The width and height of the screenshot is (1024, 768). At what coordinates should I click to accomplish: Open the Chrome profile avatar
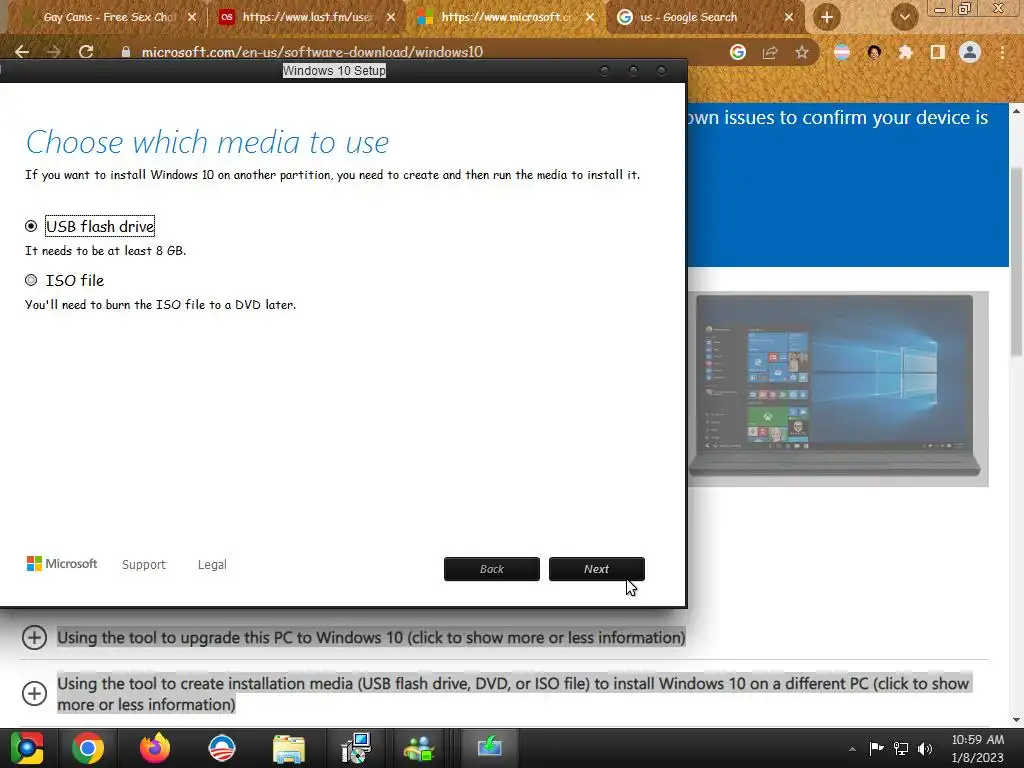[x=970, y=52]
